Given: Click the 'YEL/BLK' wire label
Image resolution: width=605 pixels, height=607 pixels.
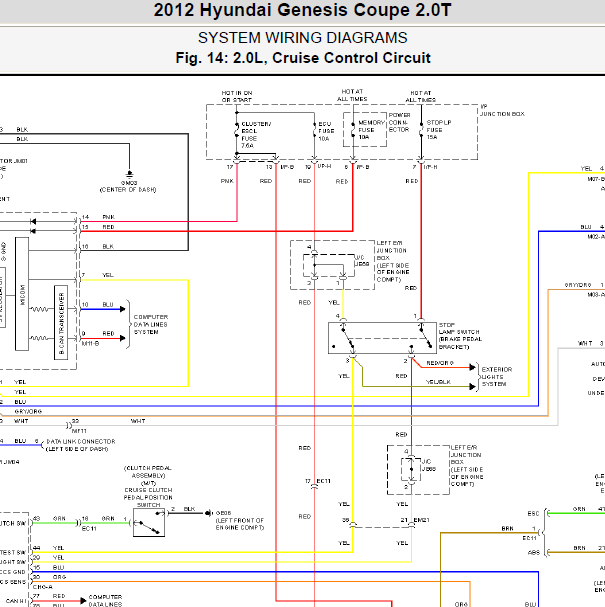Looking at the screenshot, I should (x=438, y=382).
